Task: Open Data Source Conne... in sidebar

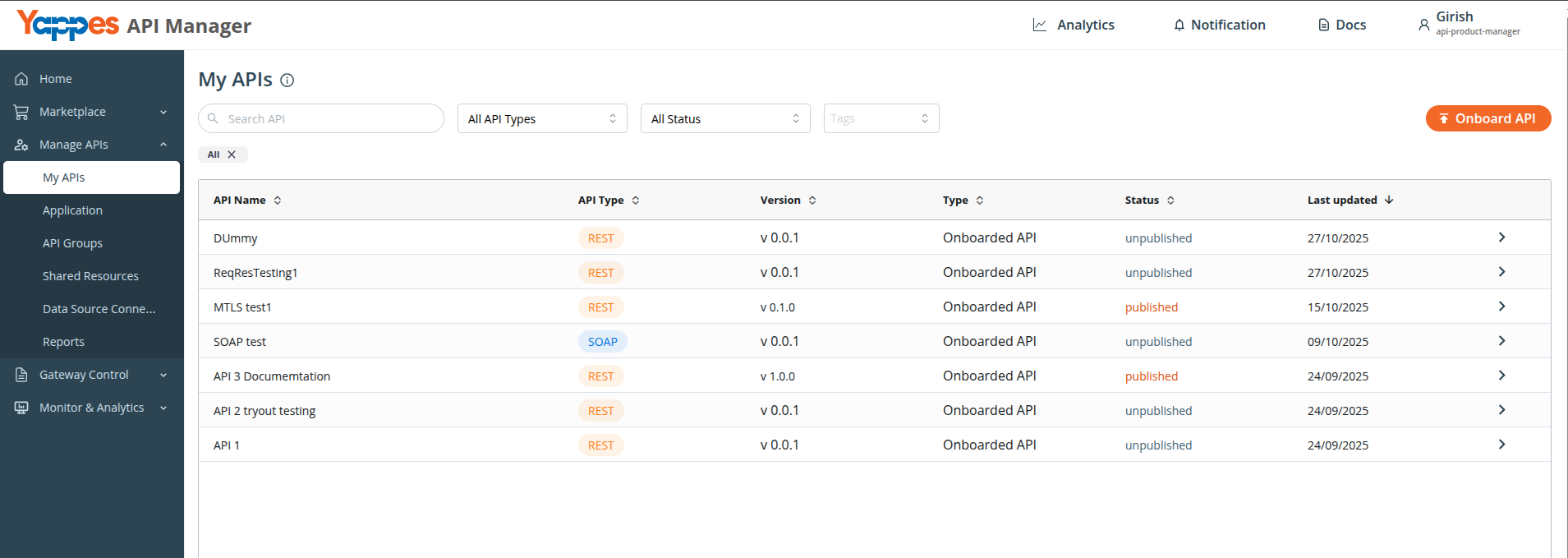Action: tap(99, 309)
